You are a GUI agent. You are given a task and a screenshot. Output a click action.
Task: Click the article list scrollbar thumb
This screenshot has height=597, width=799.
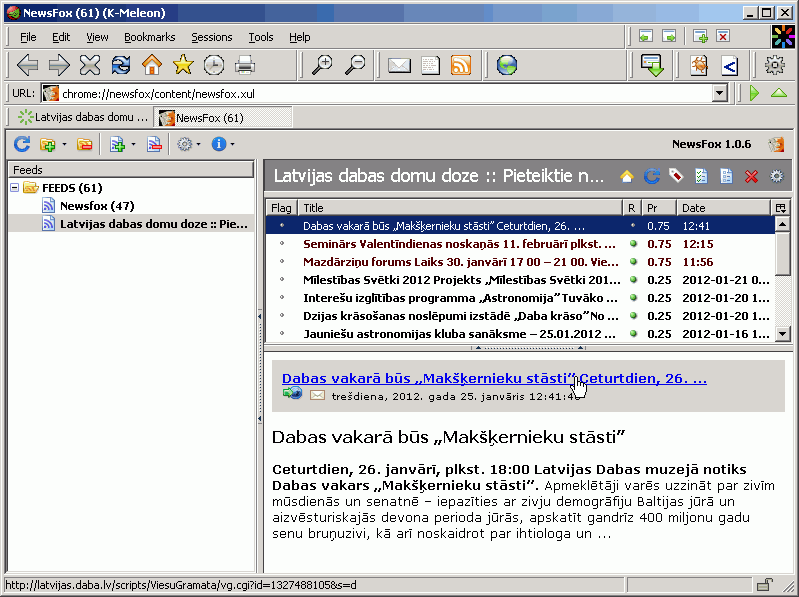tap(782, 253)
